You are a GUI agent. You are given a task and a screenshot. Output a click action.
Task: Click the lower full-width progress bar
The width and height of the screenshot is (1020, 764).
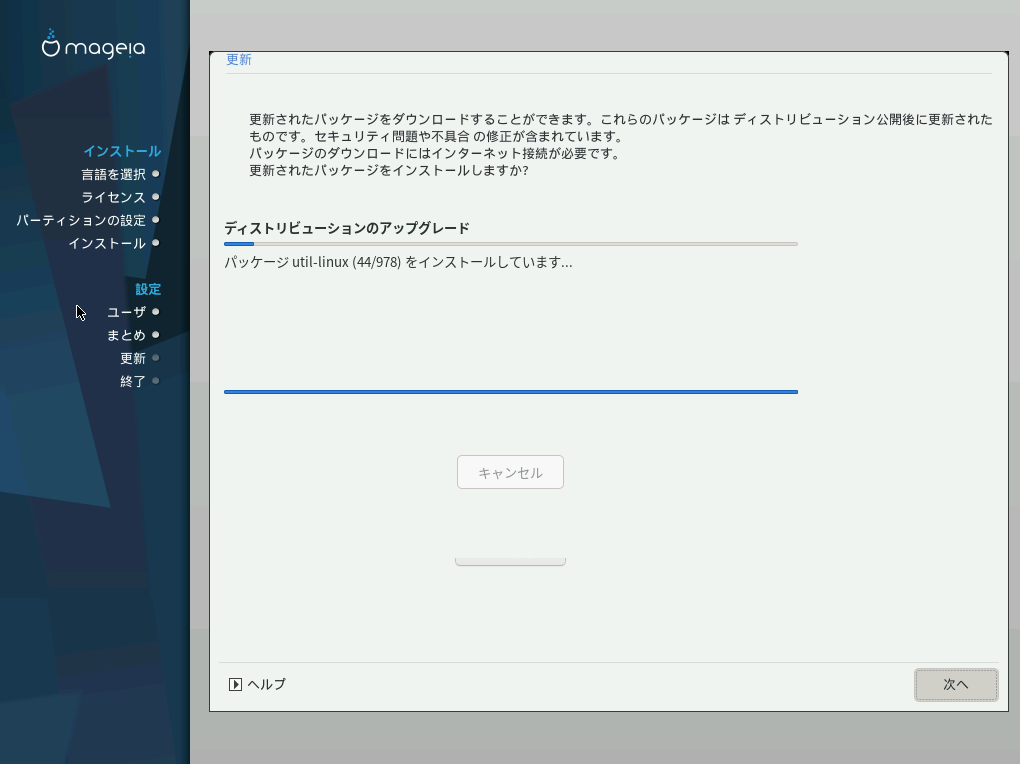(x=510, y=392)
